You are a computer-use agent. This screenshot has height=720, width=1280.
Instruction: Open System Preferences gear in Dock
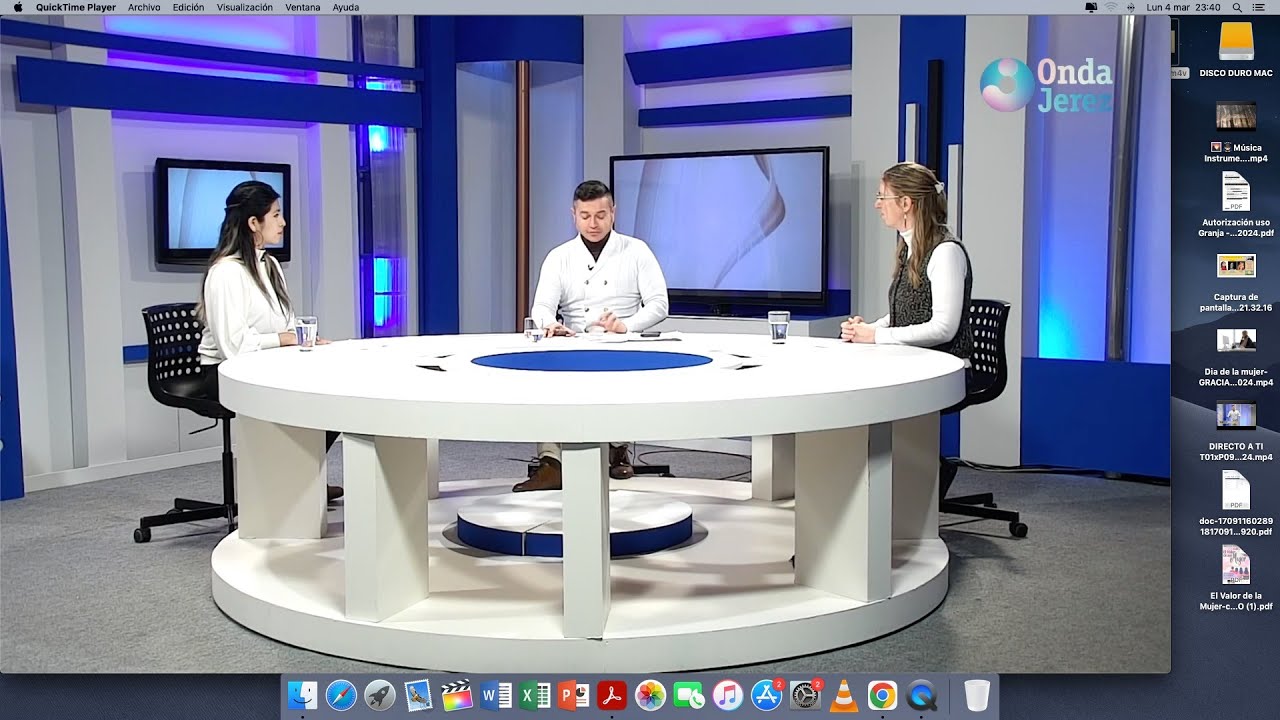[x=805, y=695]
